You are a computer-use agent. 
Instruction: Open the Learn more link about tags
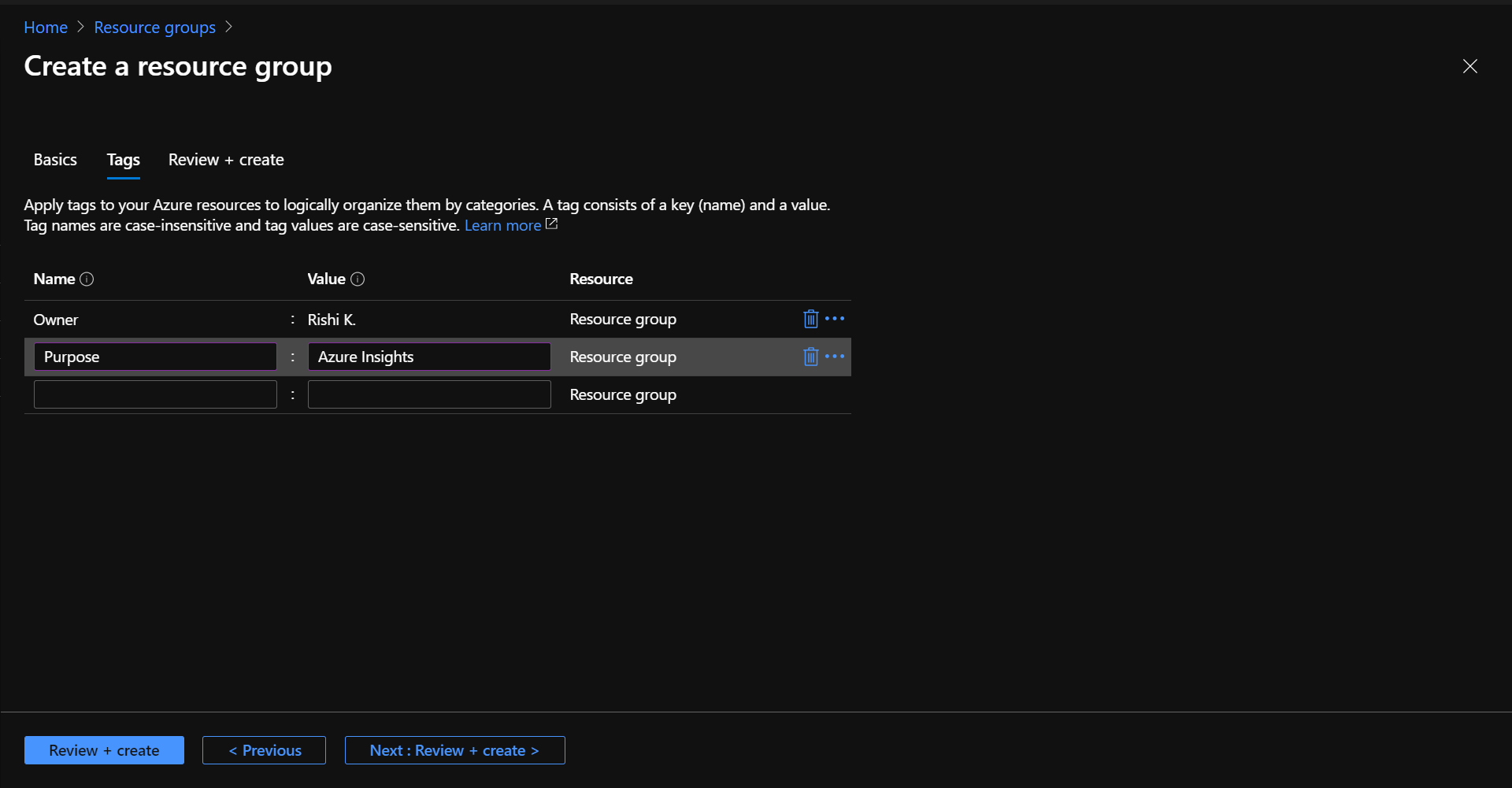coord(503,226)
